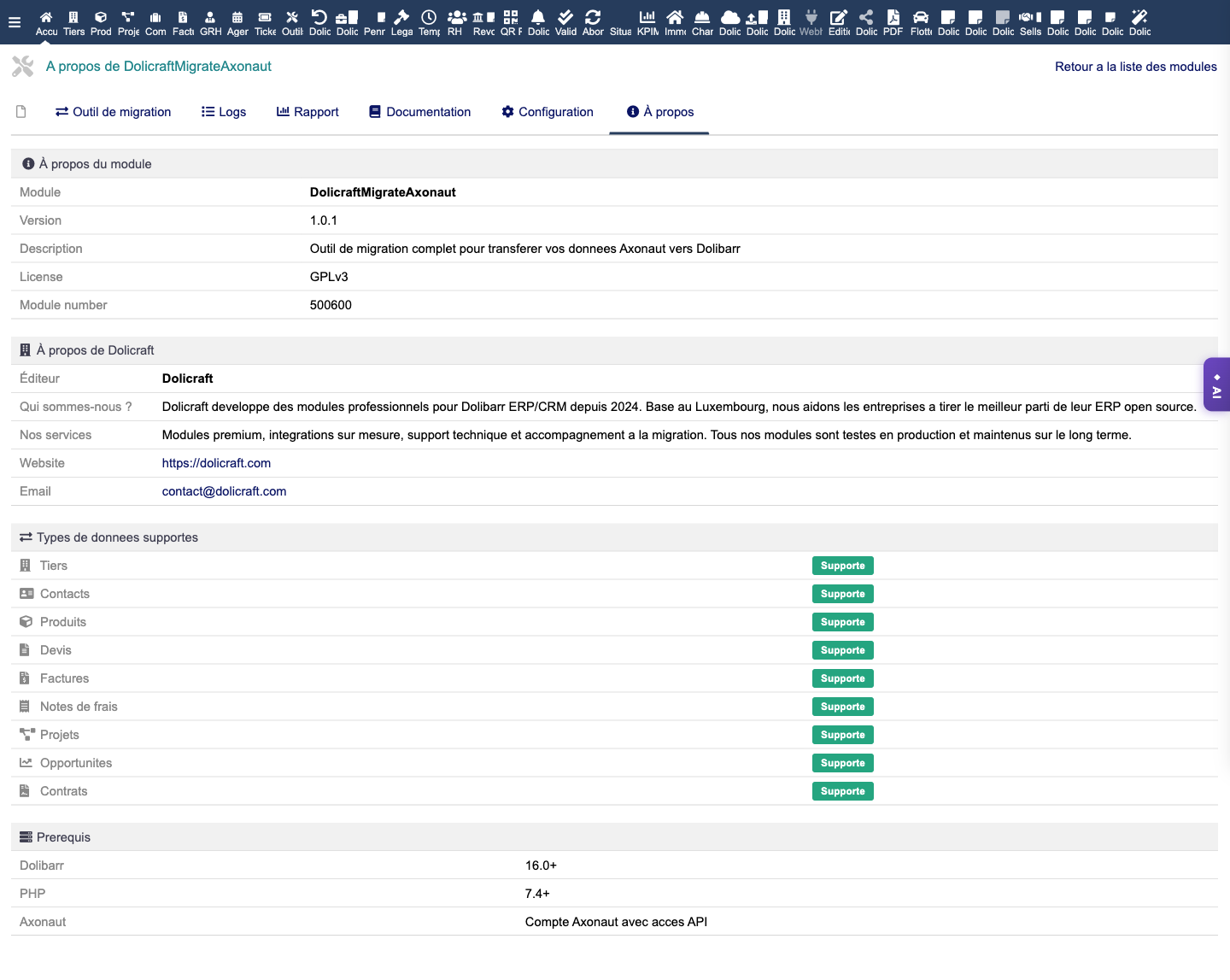
Task: Click the Supporte badge for Projets
Action: (842, 735)
